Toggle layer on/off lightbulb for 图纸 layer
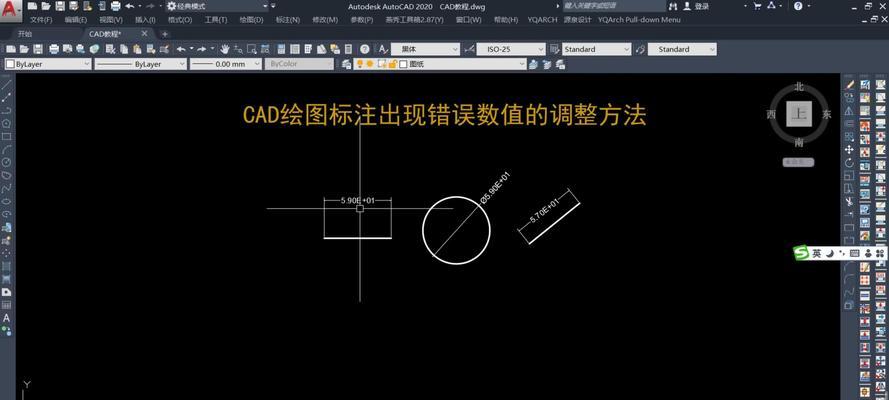889x400 pixels. pos(359,64)
